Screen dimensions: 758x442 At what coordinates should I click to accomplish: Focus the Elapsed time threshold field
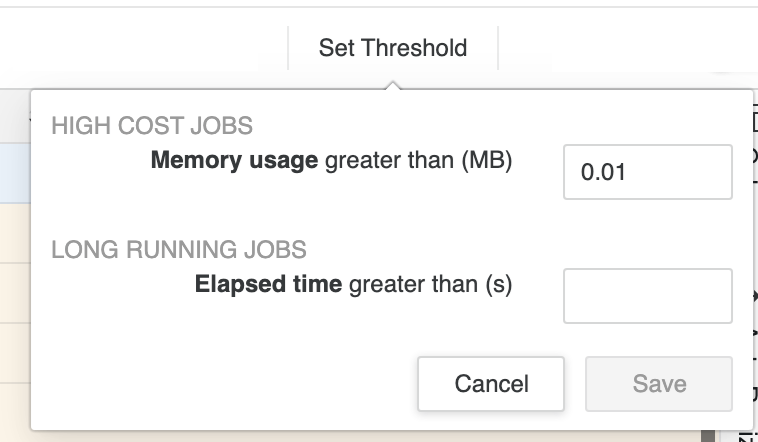click(x=647, y=295)
